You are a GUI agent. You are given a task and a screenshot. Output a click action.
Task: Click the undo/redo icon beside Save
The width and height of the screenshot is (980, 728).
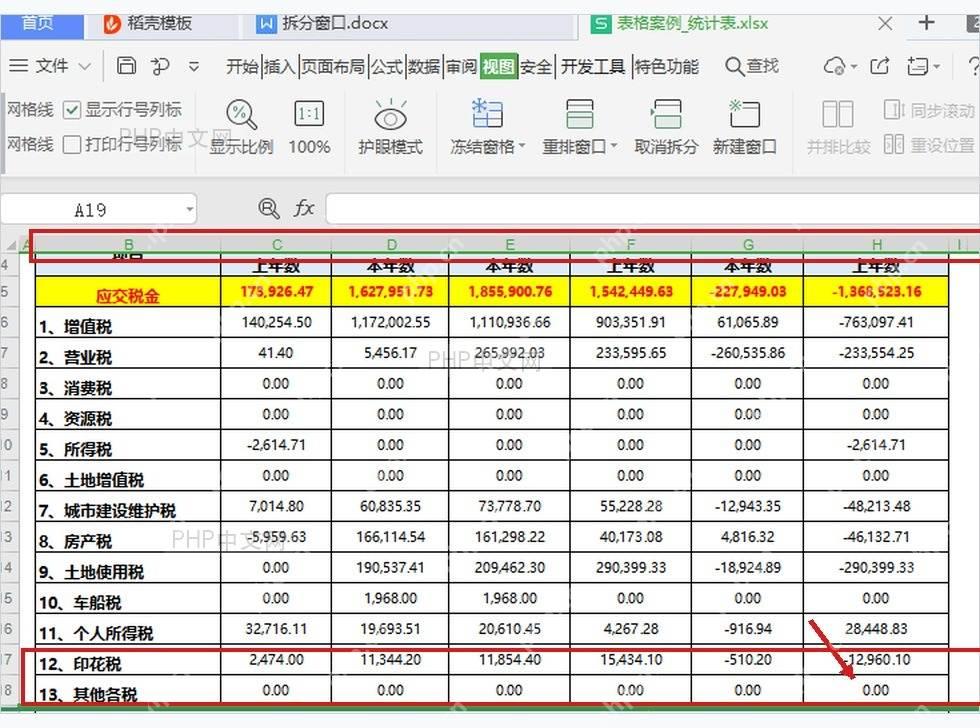[160, 66]
